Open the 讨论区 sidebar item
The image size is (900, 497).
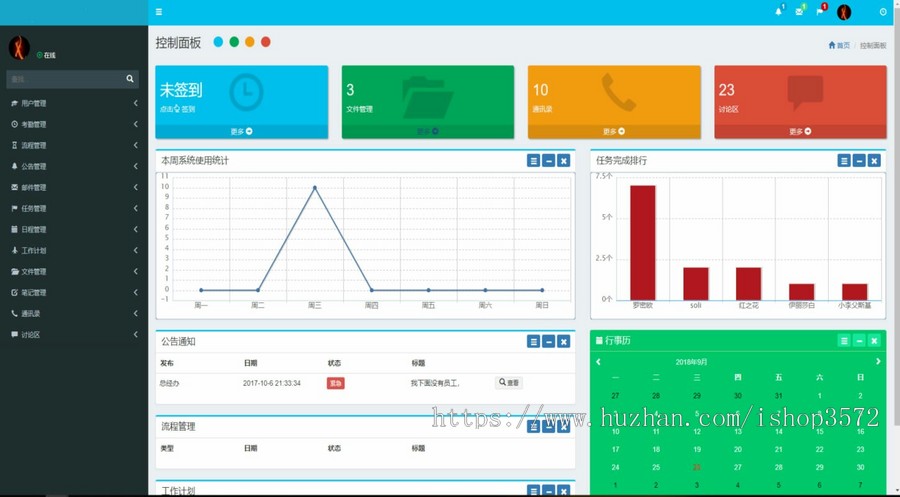pyautogui.click(x=74, y=335)
